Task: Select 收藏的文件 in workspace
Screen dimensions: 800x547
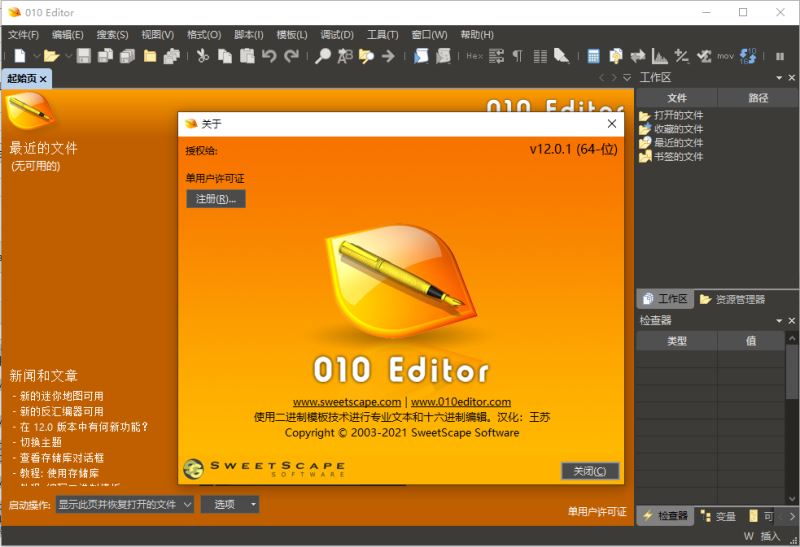Action: click(671, 129)
